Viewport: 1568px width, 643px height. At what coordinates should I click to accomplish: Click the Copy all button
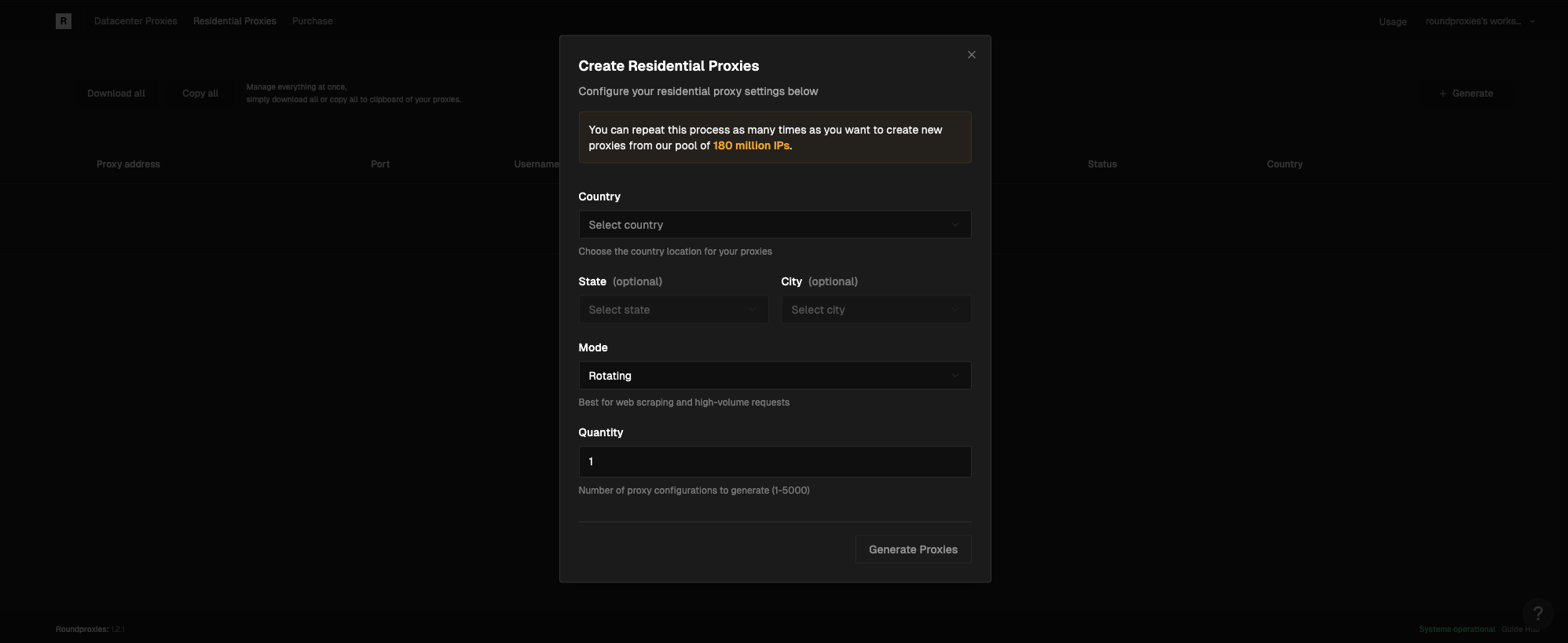(200, 94)
